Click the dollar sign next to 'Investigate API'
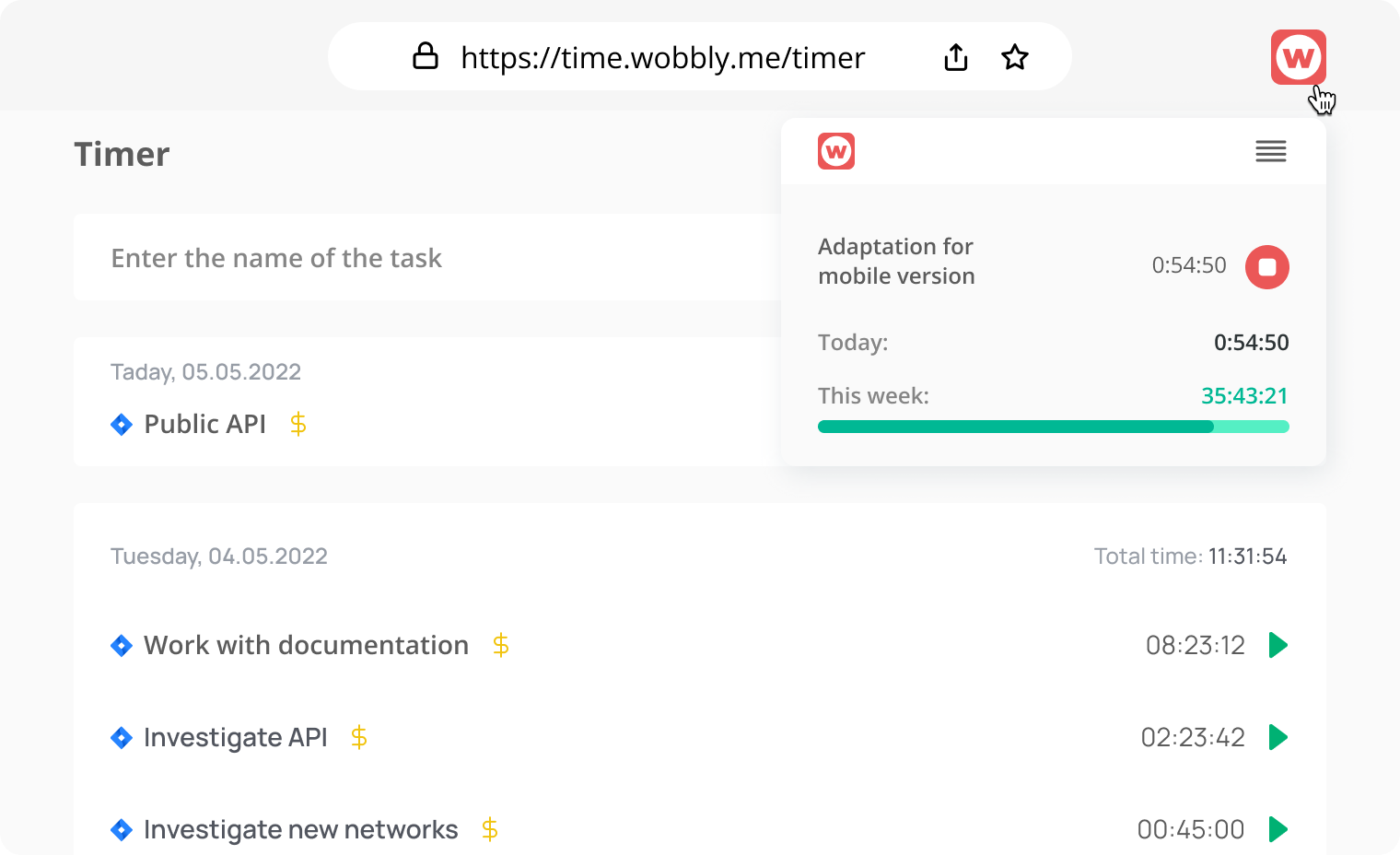 (358, 737)
